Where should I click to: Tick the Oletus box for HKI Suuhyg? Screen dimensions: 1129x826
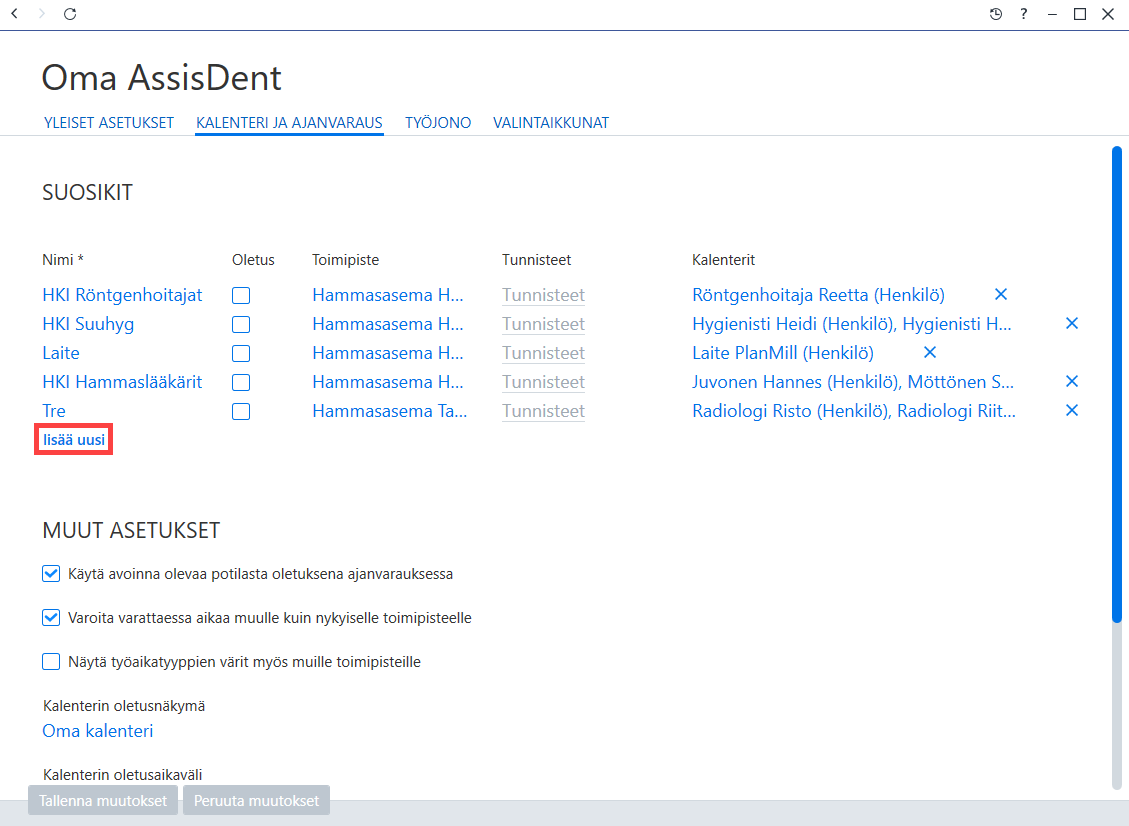point(241,324)
